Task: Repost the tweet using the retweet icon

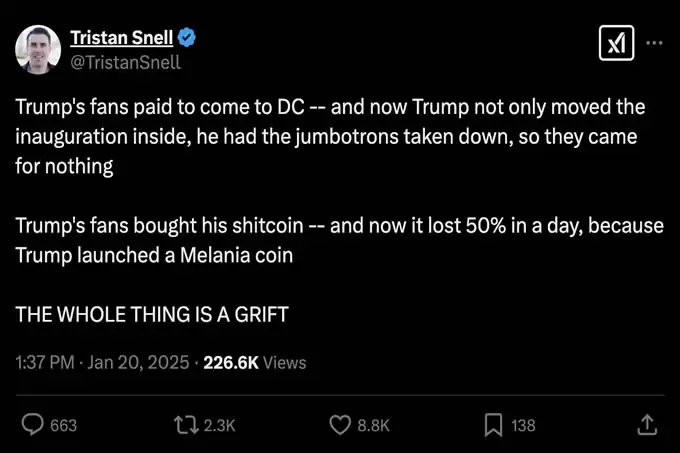Action: (x=185, y=425)
